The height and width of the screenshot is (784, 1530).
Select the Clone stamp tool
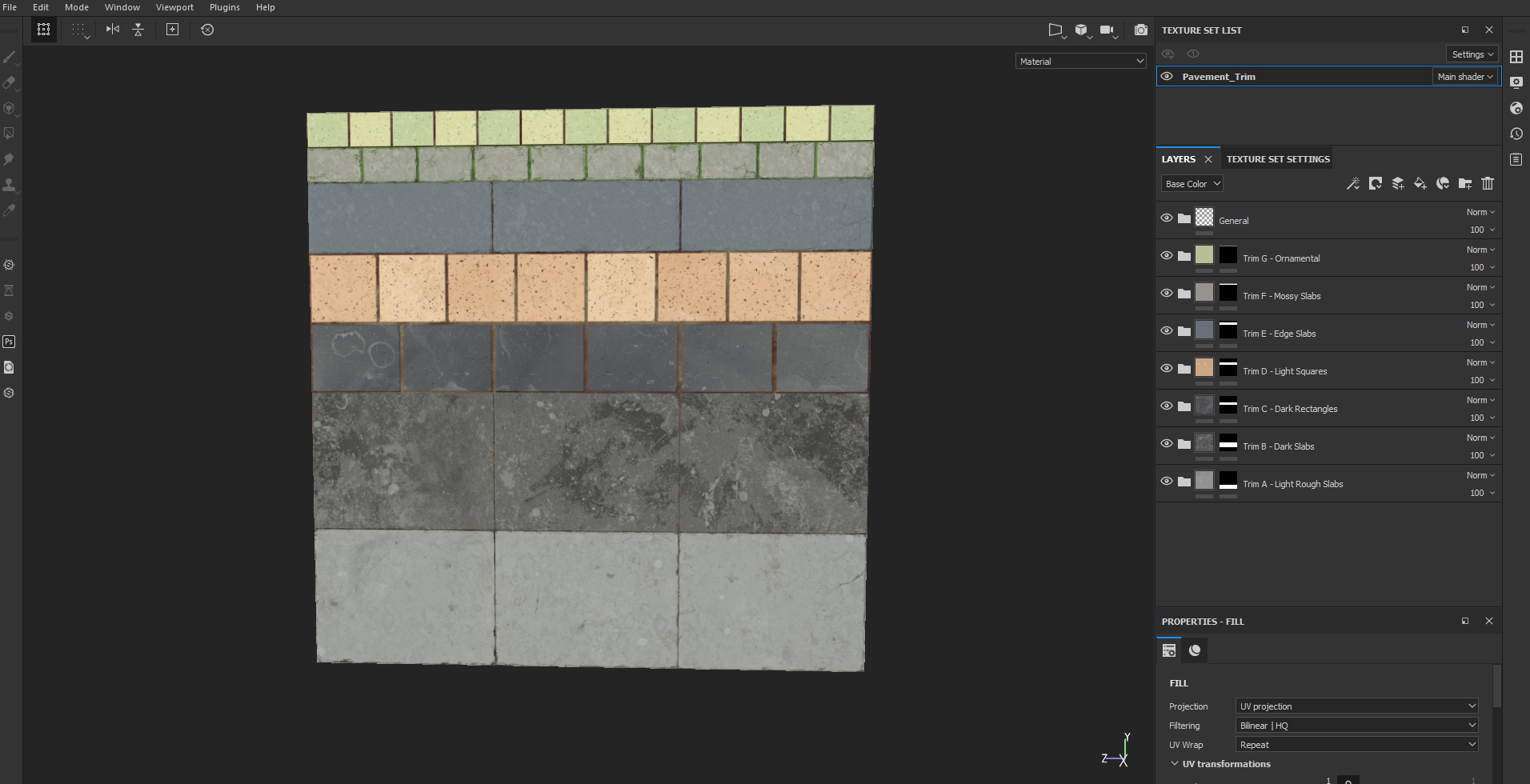point(10,185)
